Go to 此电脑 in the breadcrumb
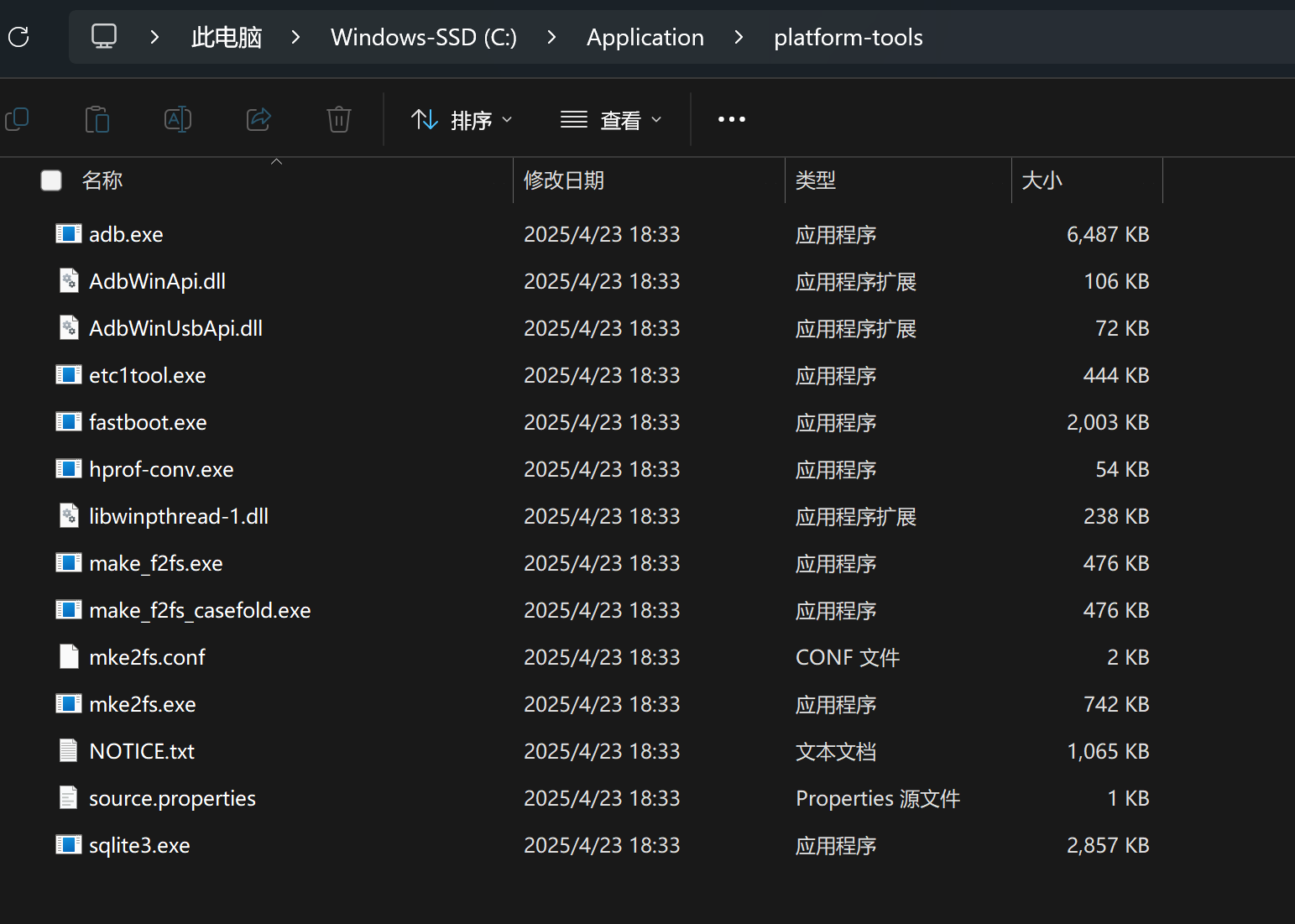 click(227, 37)
